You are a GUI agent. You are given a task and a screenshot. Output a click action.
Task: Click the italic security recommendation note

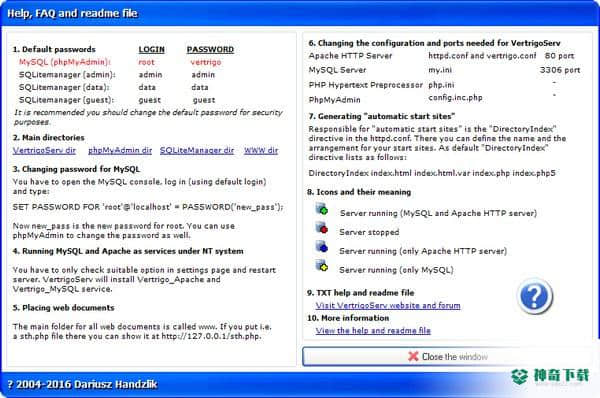pyautogui.click(x=148, y=117)
